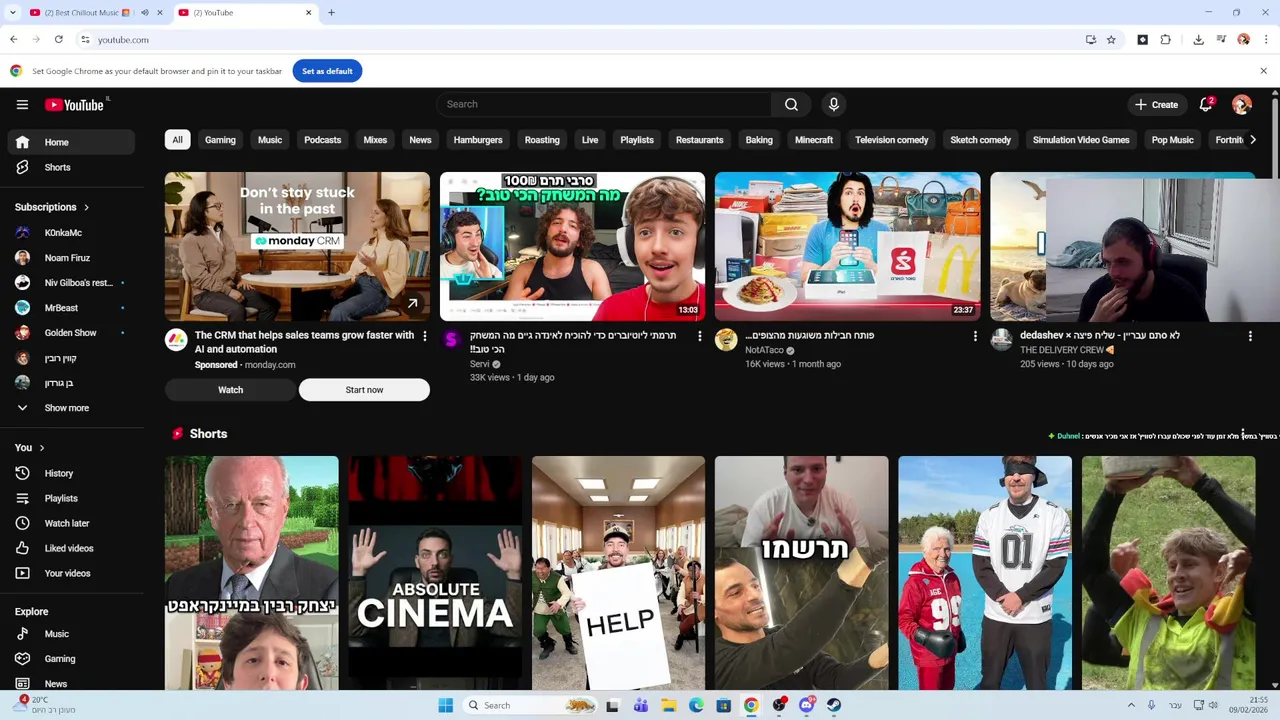
Task: Click the YouTube logo
Action: click(75, 104)
